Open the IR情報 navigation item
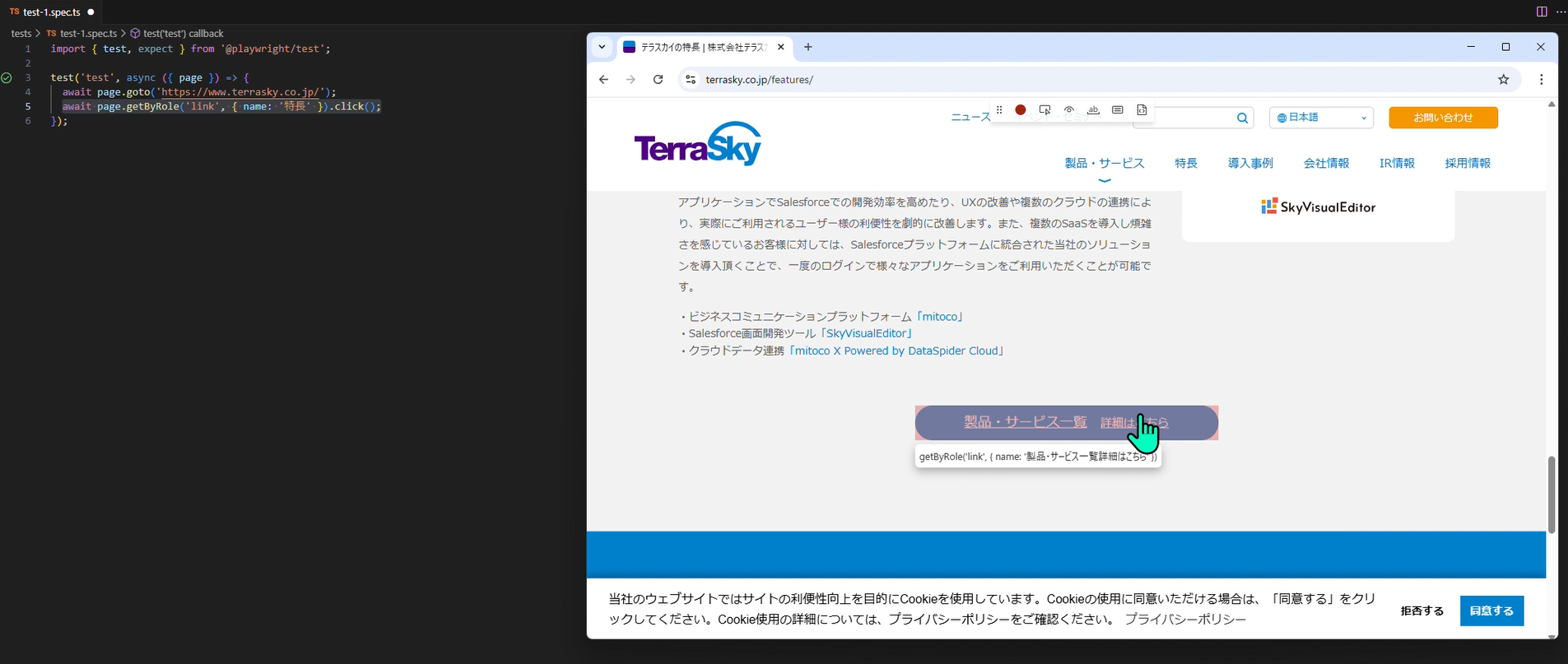Image resolution: width=1568 pixels, height=664 pixels. point(1397,163)
